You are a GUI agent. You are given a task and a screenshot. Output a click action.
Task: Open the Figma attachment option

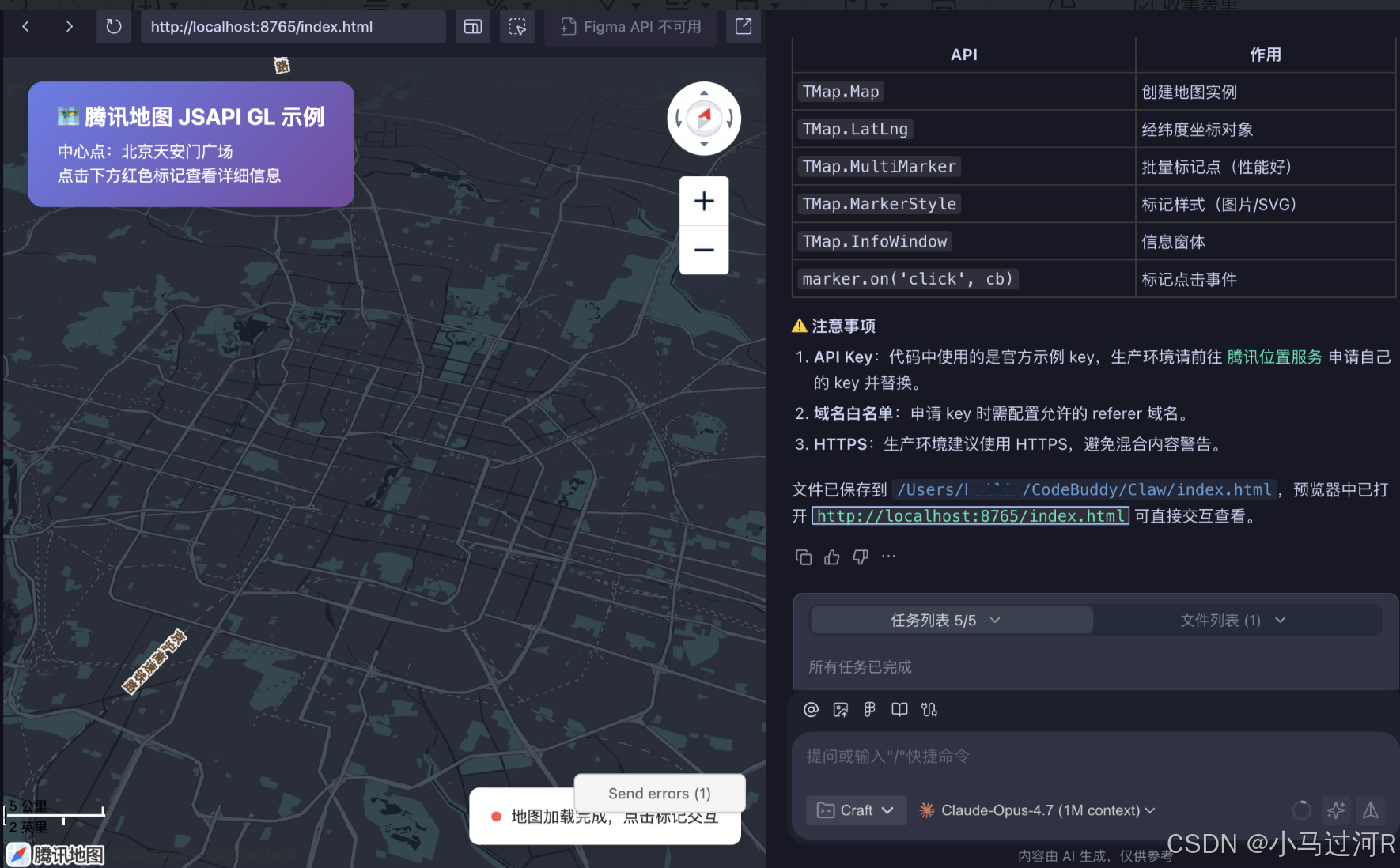tap(869, 710)
